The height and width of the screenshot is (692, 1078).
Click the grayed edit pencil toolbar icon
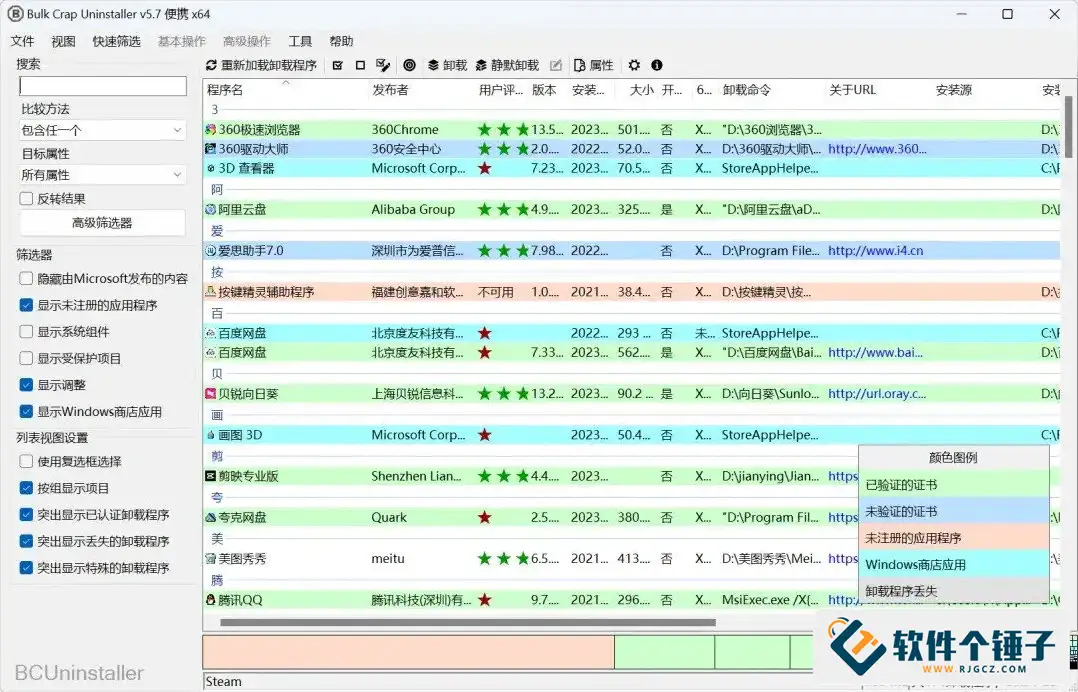[x=556, y=65]
